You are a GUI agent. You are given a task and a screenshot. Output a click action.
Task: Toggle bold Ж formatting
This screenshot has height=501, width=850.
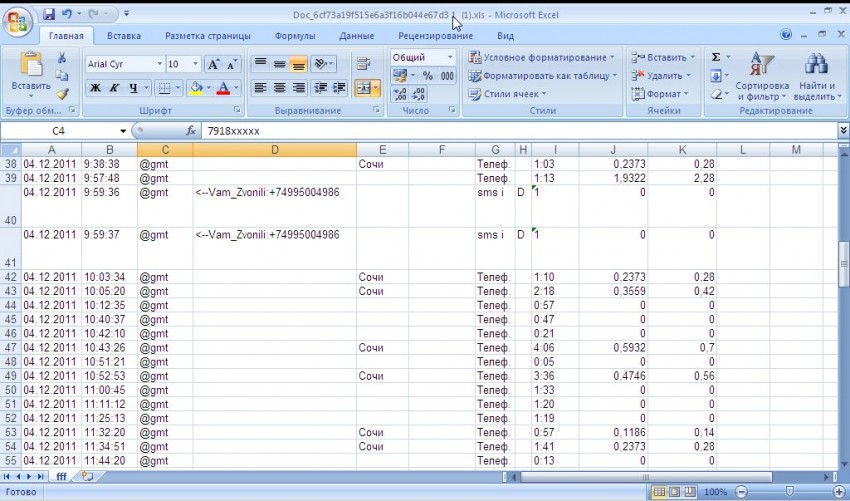(96, 88)
